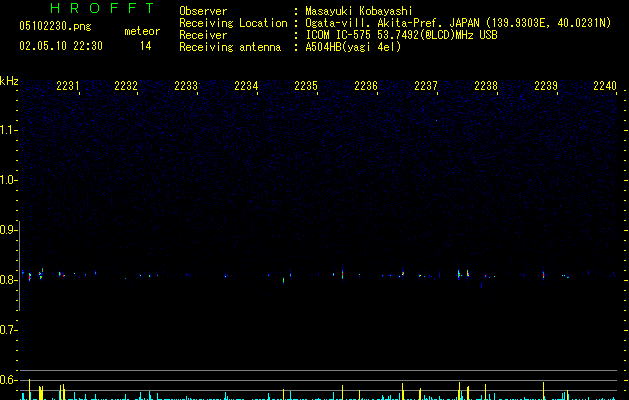Click the Observer label

click(x=203, y=11)
